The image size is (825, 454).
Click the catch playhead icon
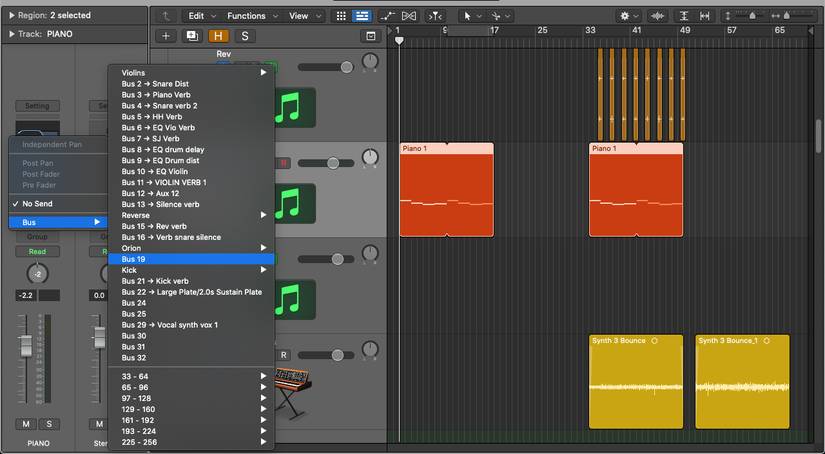[435, 16]
